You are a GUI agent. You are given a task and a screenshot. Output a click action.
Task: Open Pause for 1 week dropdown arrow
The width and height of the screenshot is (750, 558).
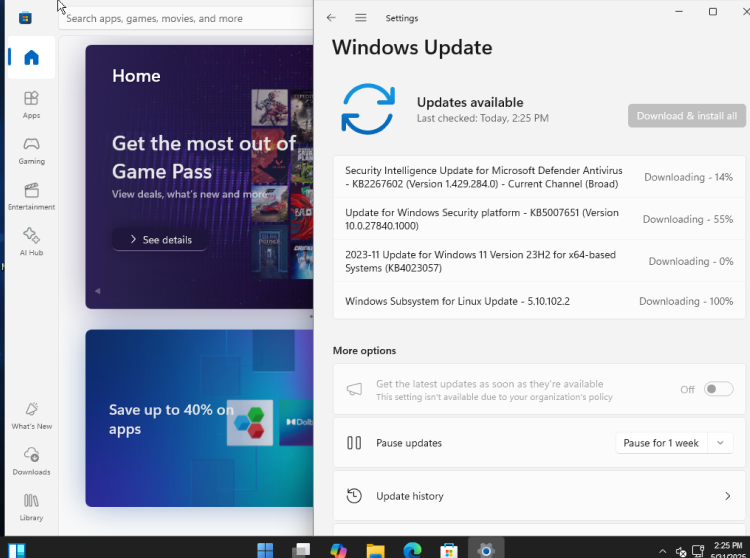click(720, 443)
